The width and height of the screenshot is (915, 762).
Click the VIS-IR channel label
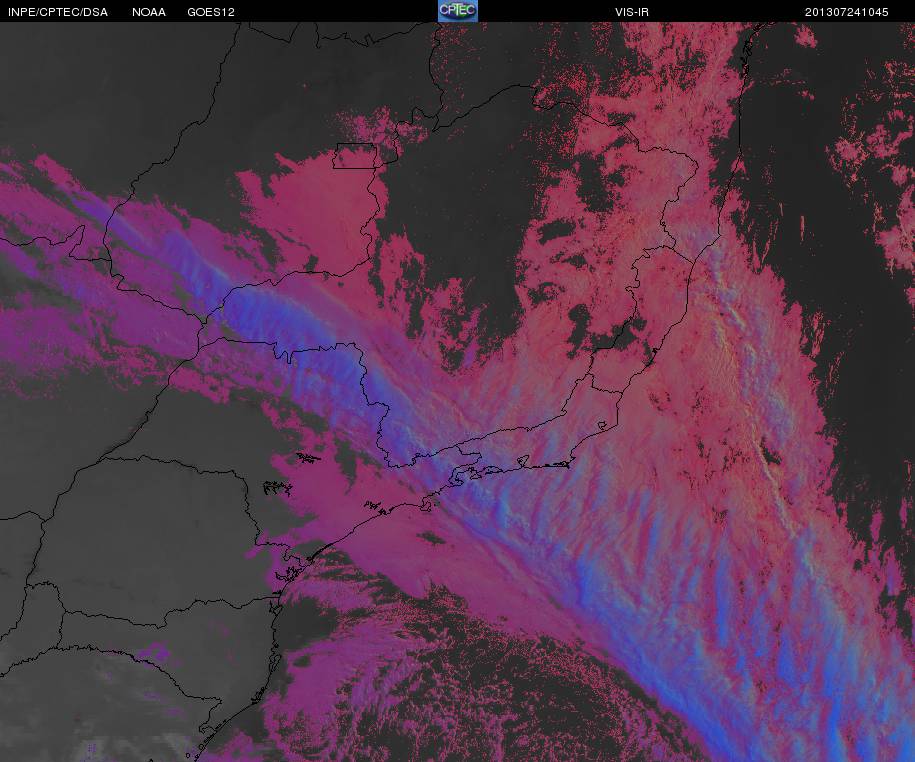click(x=632, y=12)
